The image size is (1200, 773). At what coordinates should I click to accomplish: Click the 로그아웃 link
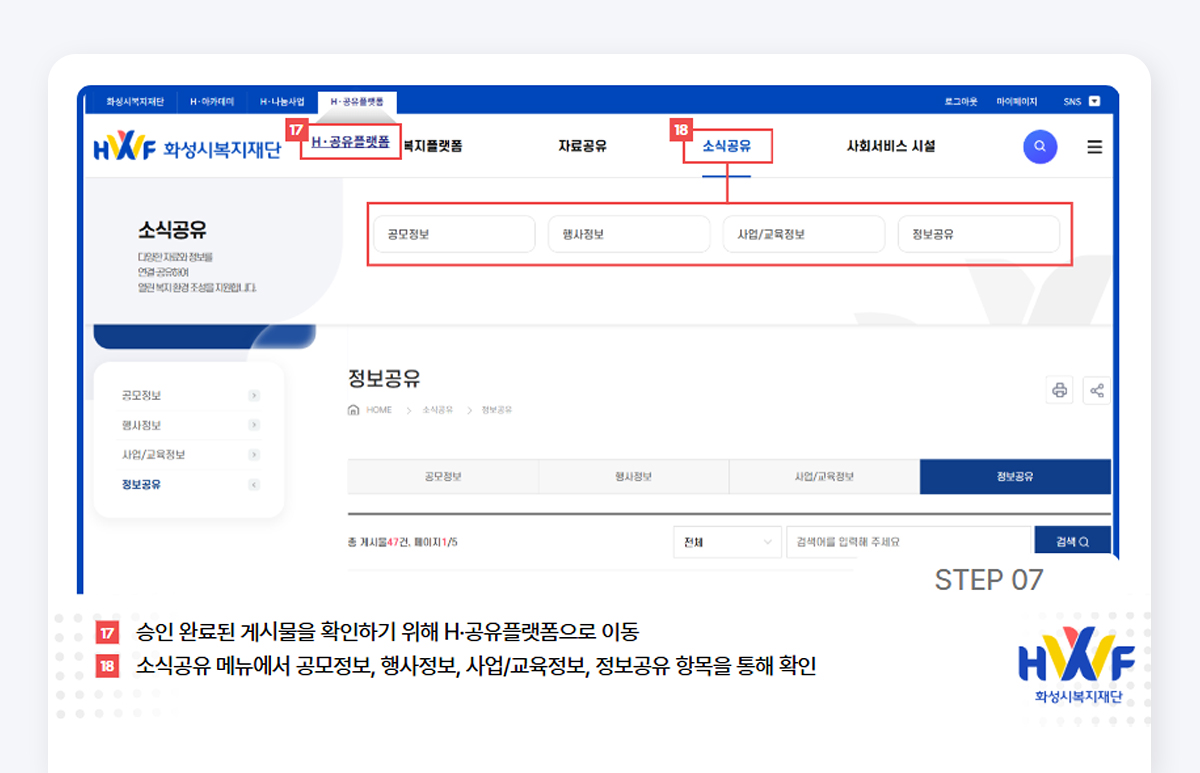[x=960, y=100]
